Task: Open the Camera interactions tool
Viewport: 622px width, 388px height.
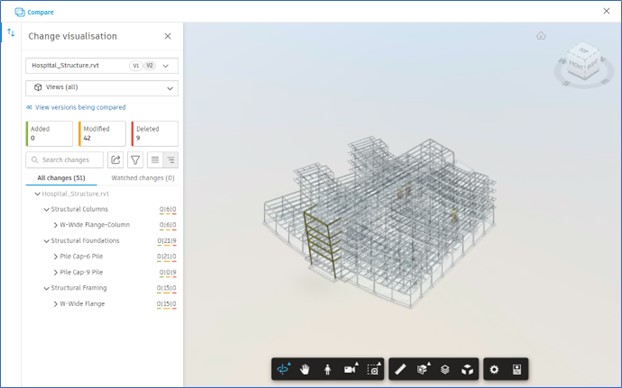Action: pyautogui.click(x=351, y=369)
